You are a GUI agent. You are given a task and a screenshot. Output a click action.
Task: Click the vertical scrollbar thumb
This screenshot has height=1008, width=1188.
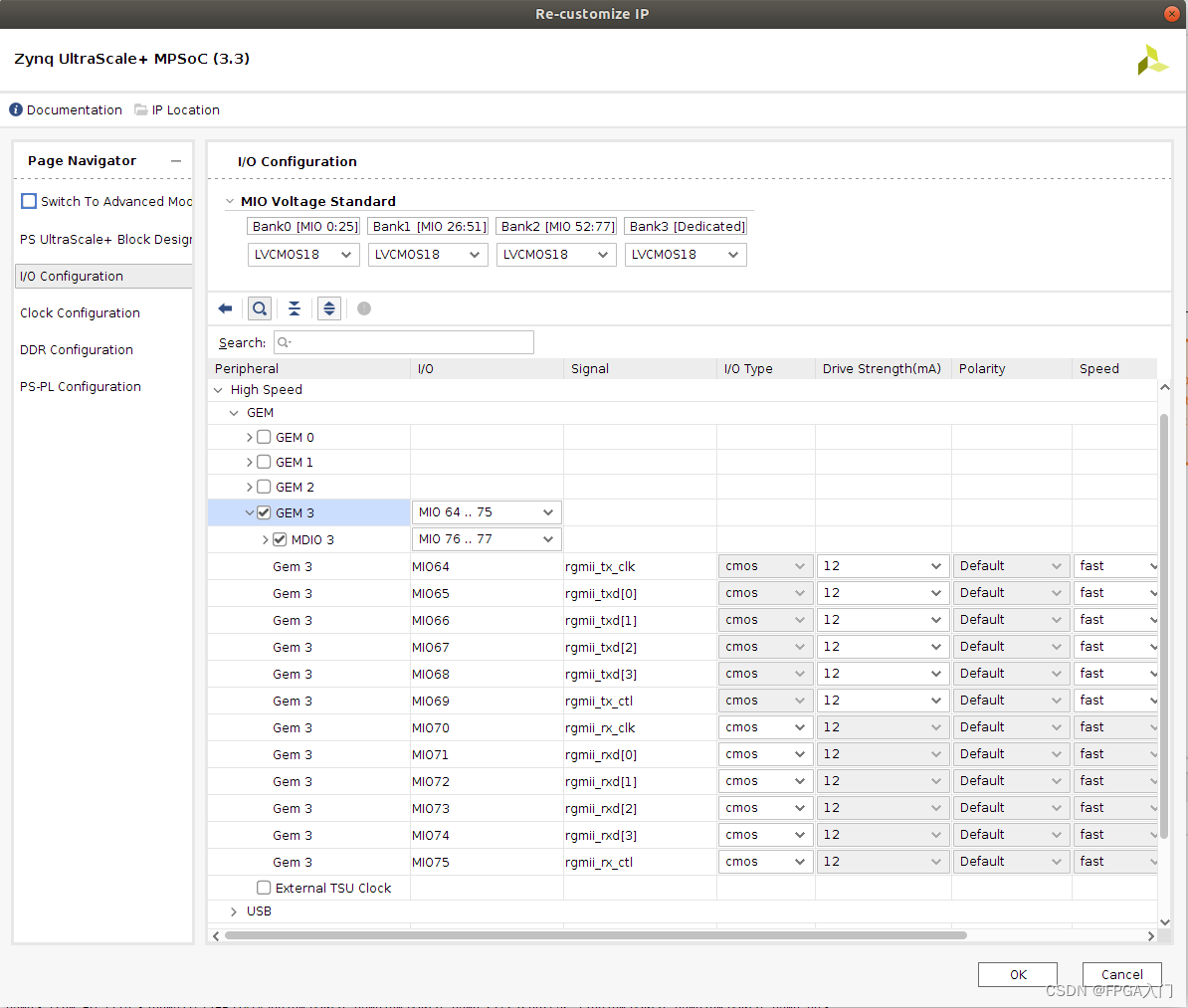1164,628
